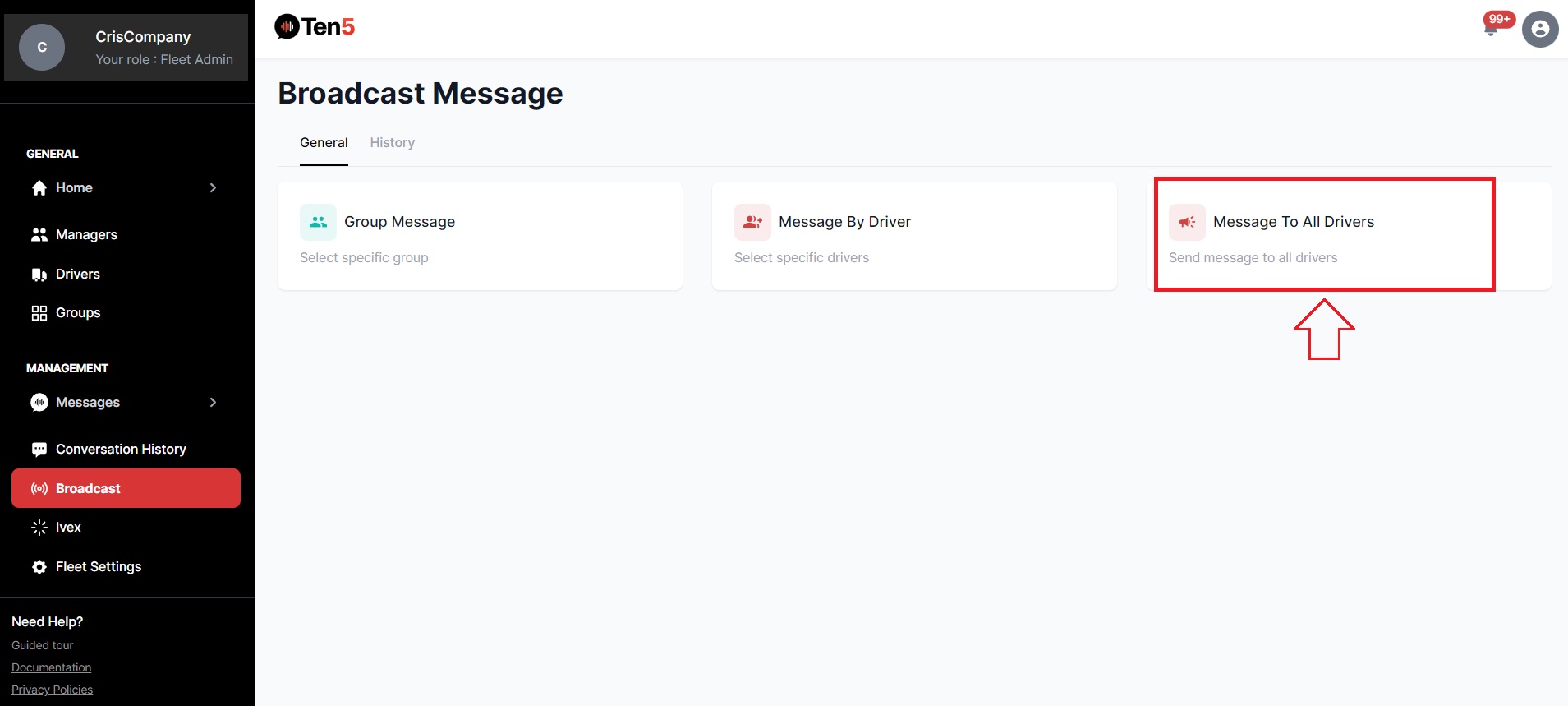Switch to the History tab
Screen dimensions: 1568x706
[392, 143]
